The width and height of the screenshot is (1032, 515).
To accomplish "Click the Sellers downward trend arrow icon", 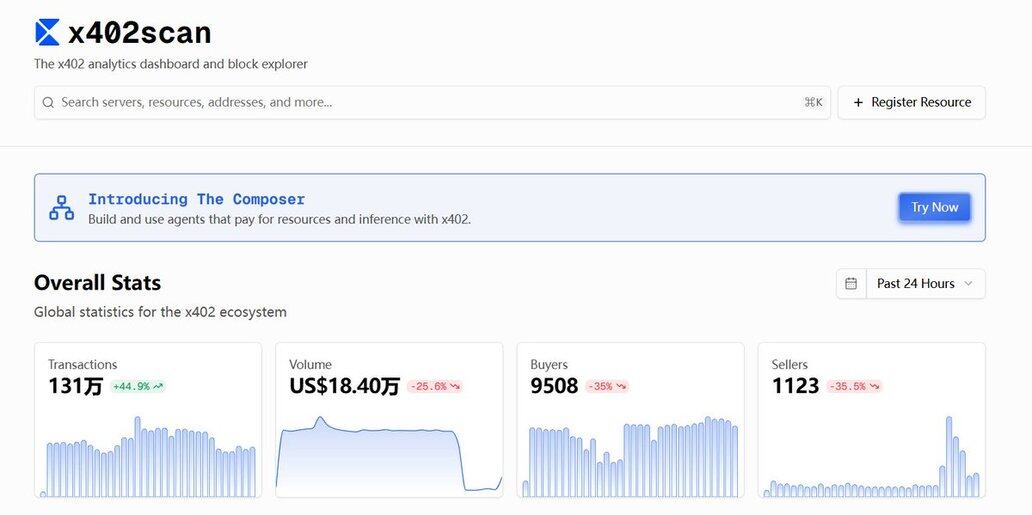I will coord(874,386).
